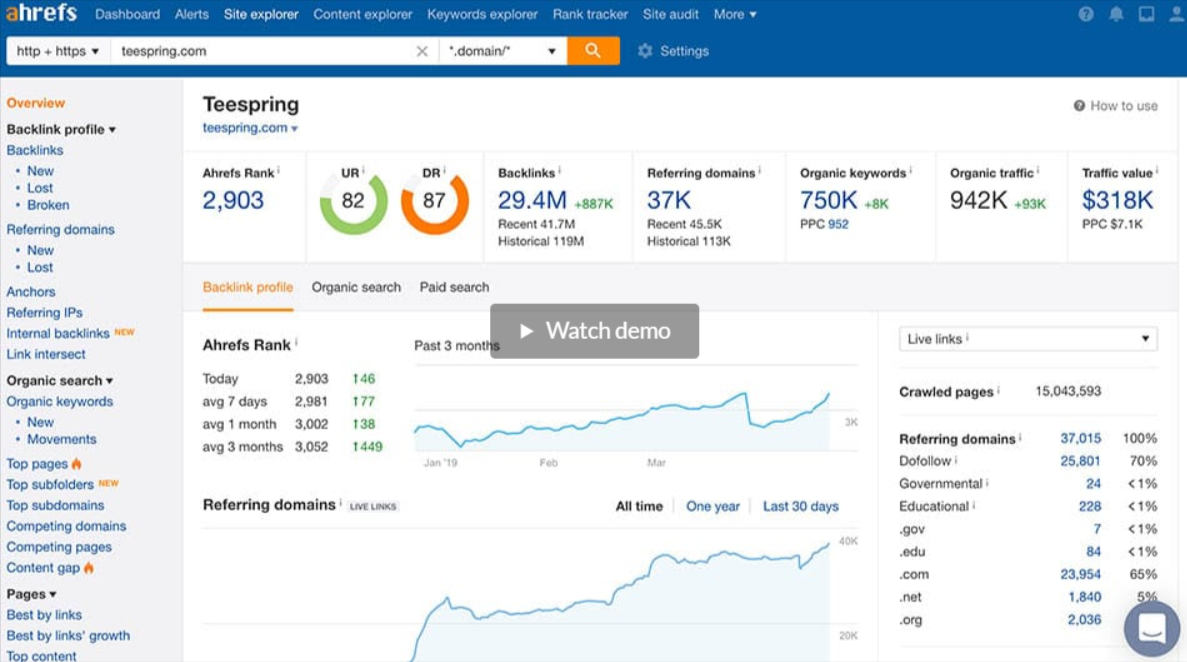Open the Live links dropdown
This screenshot has height=662, width=1187.
coord(1027,338)
